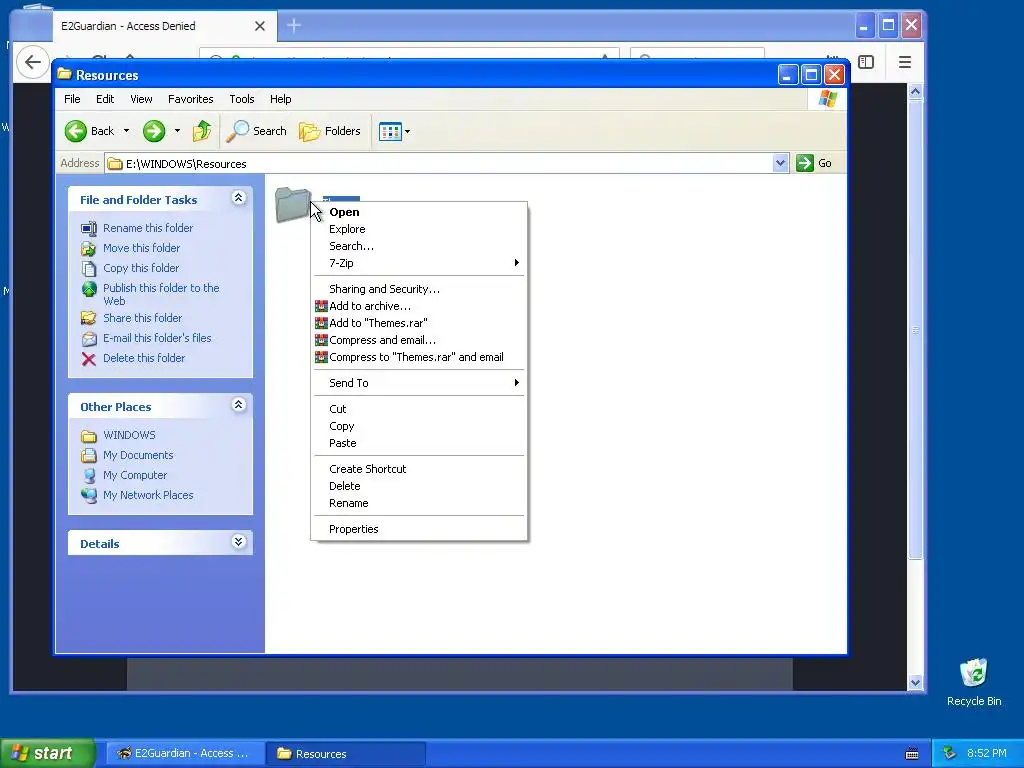The width and height of the screenshot is (1024, 768).
Task: Choose Rename in the context menu
Action: (x=419, y=504)
